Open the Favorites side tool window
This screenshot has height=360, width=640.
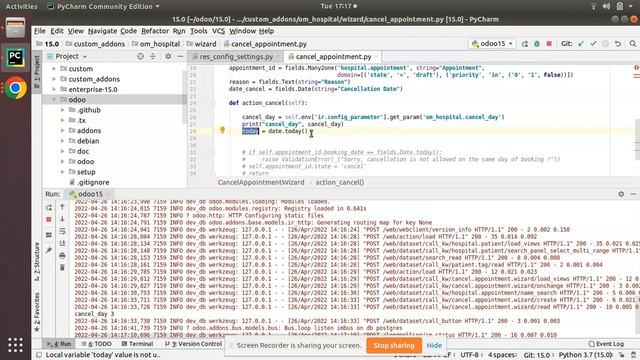[x=37, y=312]
